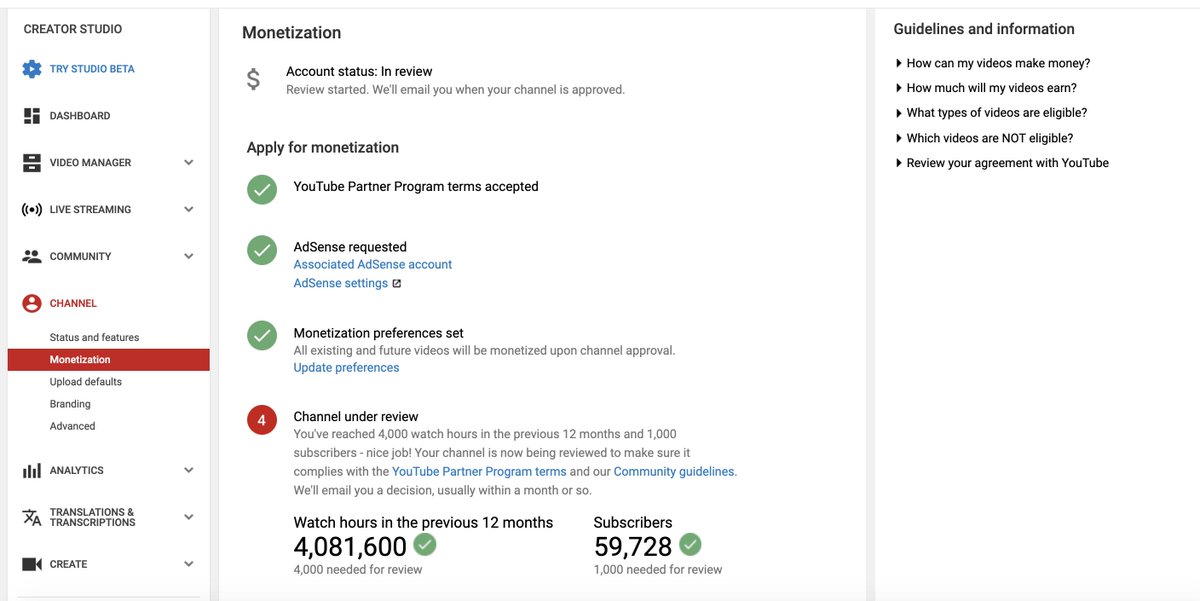Open Advanced submenu item
The image size is (1200, 601).
(x=72, y=426)
